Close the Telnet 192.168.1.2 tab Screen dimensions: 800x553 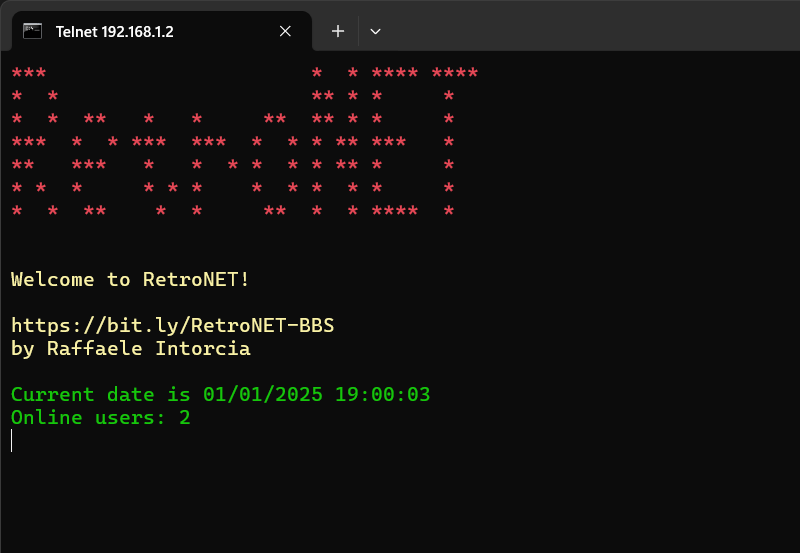click(285, 31)
